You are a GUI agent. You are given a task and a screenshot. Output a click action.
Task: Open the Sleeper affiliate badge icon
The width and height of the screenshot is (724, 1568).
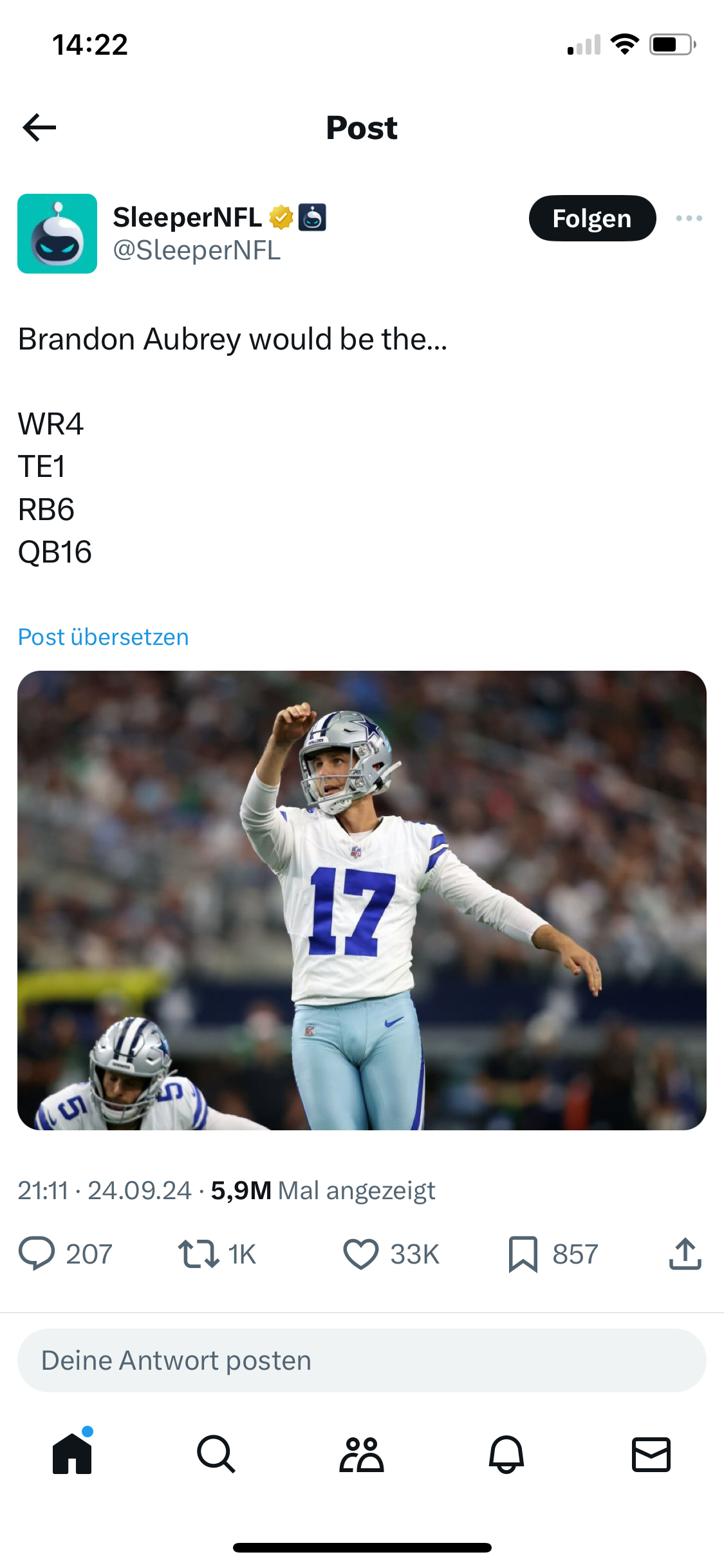(313, 218)
